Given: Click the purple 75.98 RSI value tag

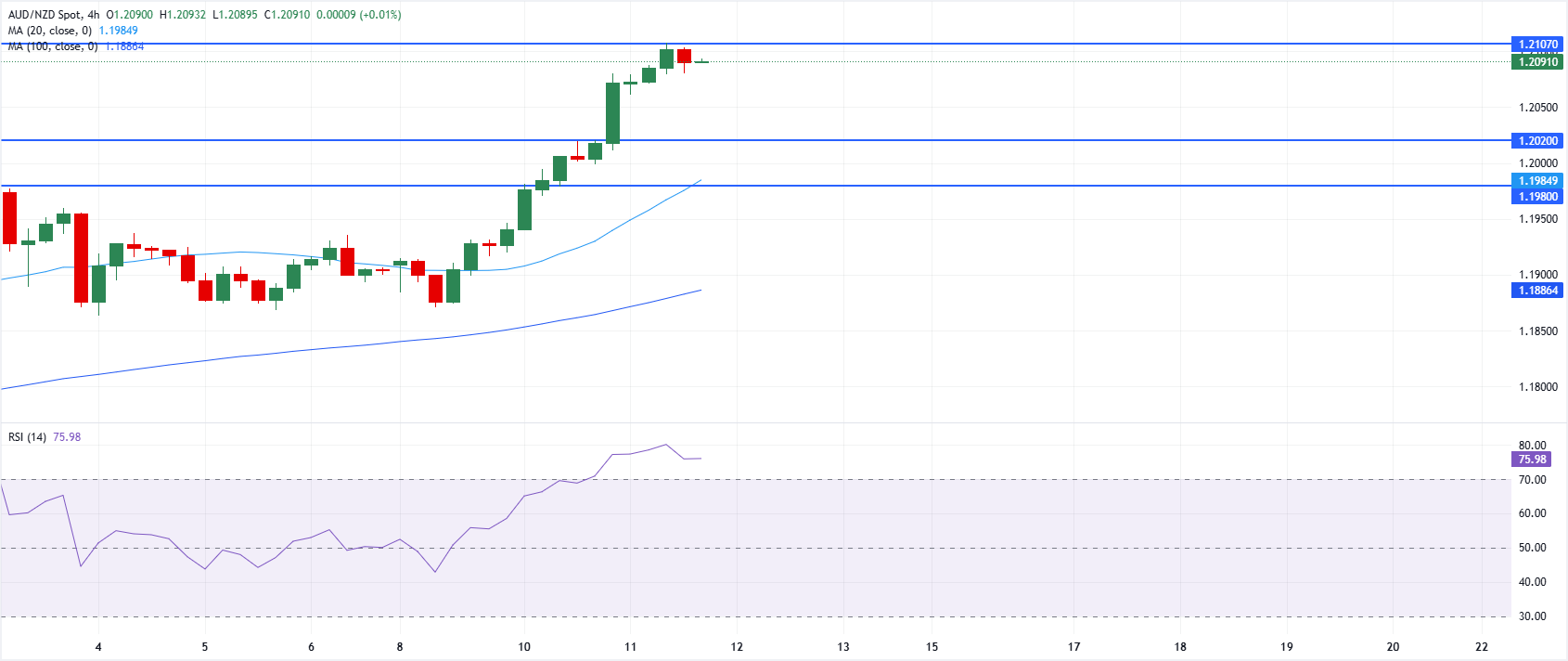Looking at the screenshot, I should [x=1532, y=460].
